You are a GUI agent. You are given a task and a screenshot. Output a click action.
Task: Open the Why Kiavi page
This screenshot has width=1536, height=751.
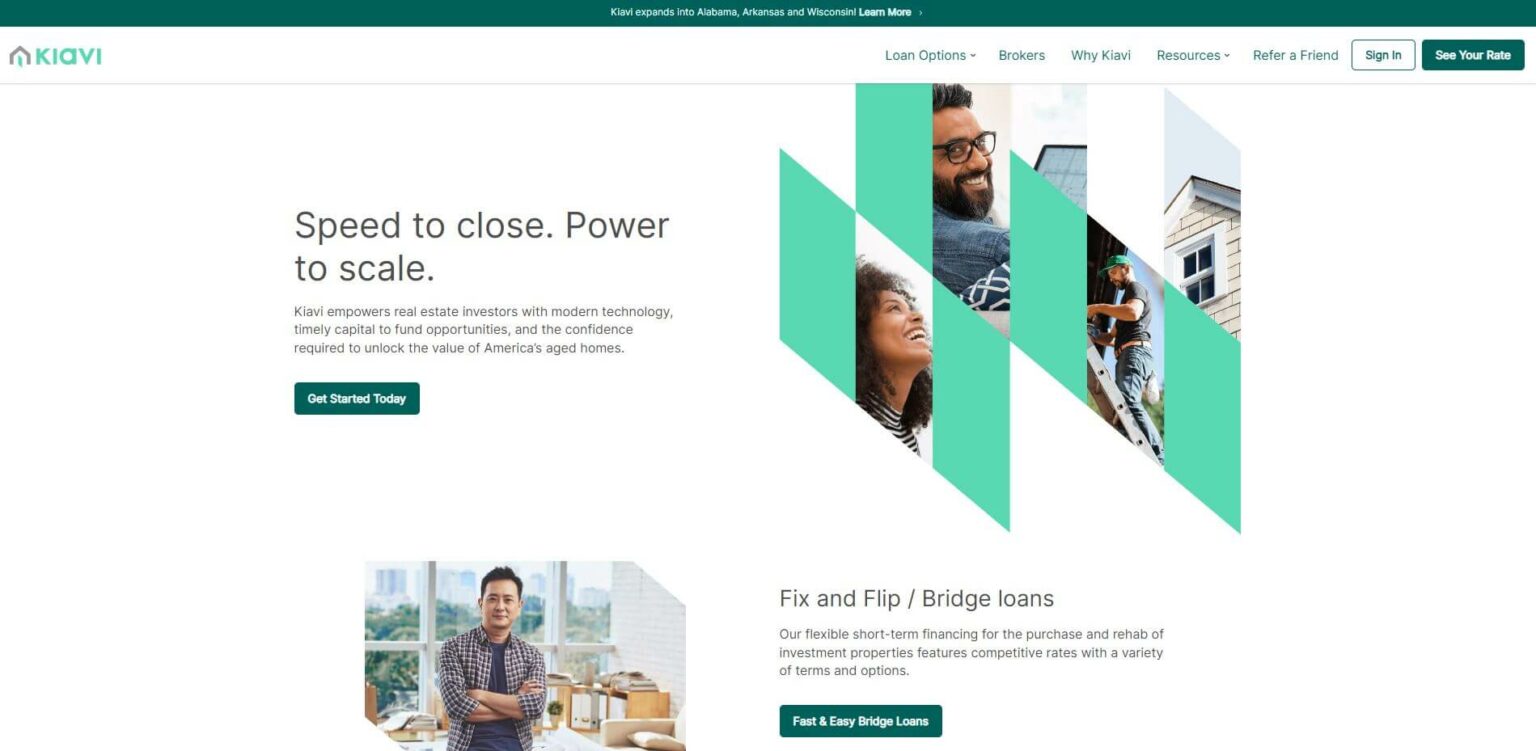[1100, 55]
